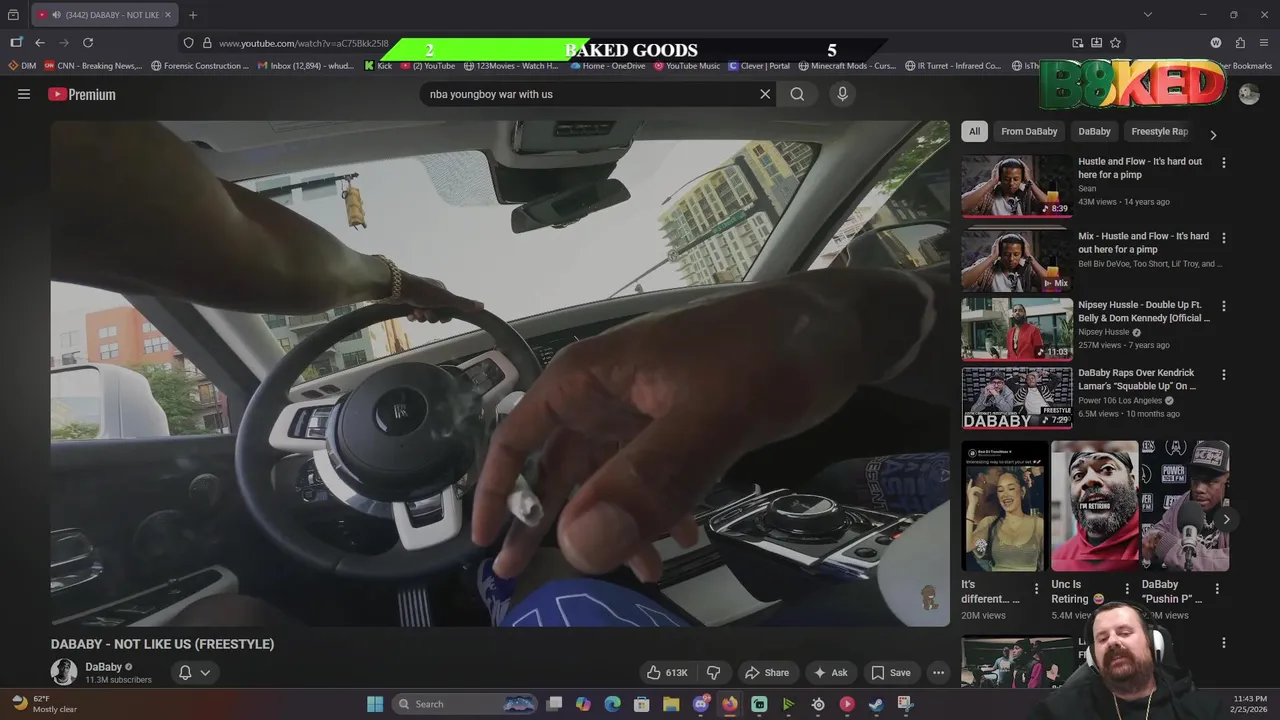Open Discord from the taskbar
This screenshot has height=720, width=1280.
701,704
